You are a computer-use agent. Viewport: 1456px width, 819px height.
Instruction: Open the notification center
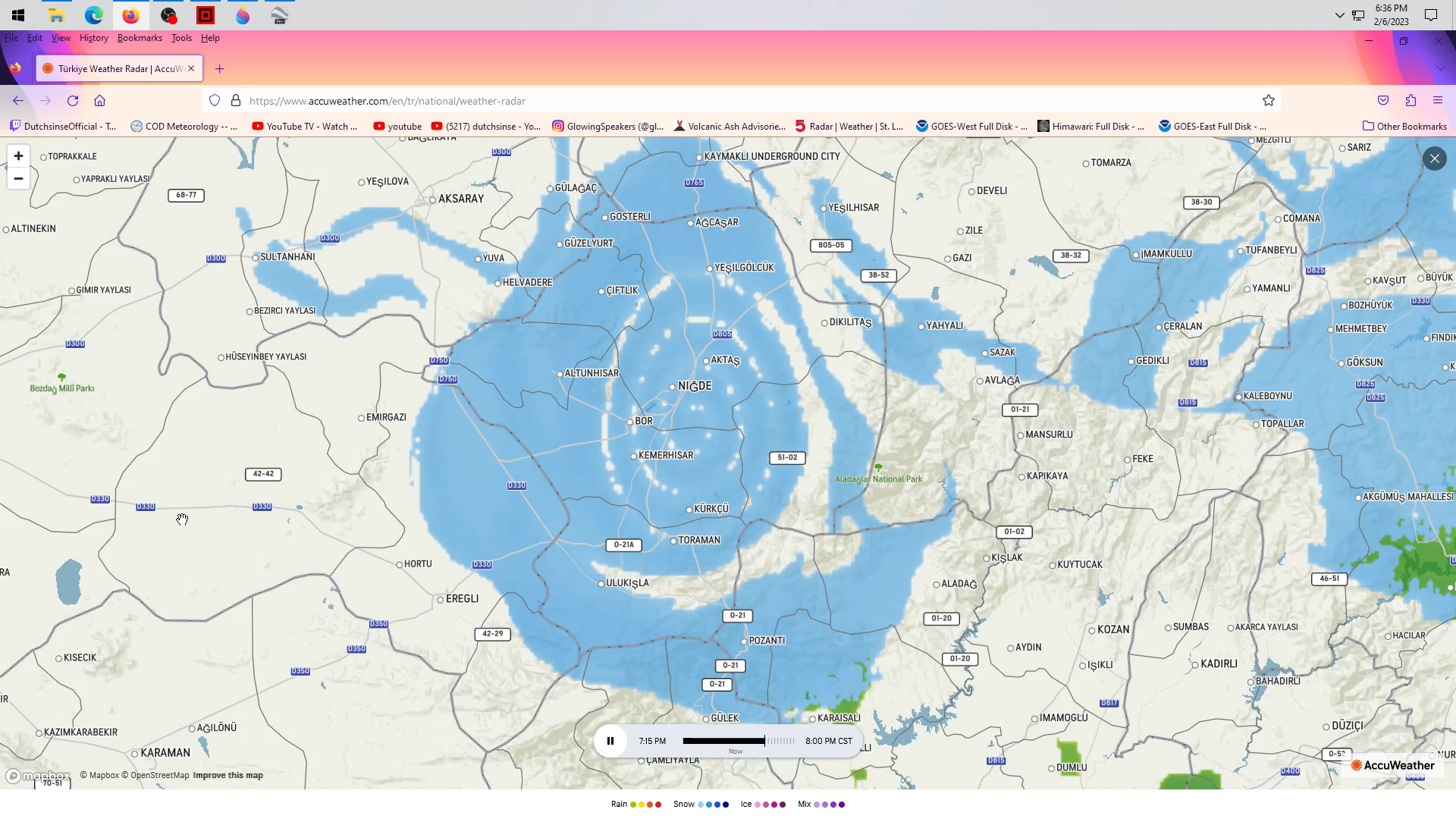1431,15
